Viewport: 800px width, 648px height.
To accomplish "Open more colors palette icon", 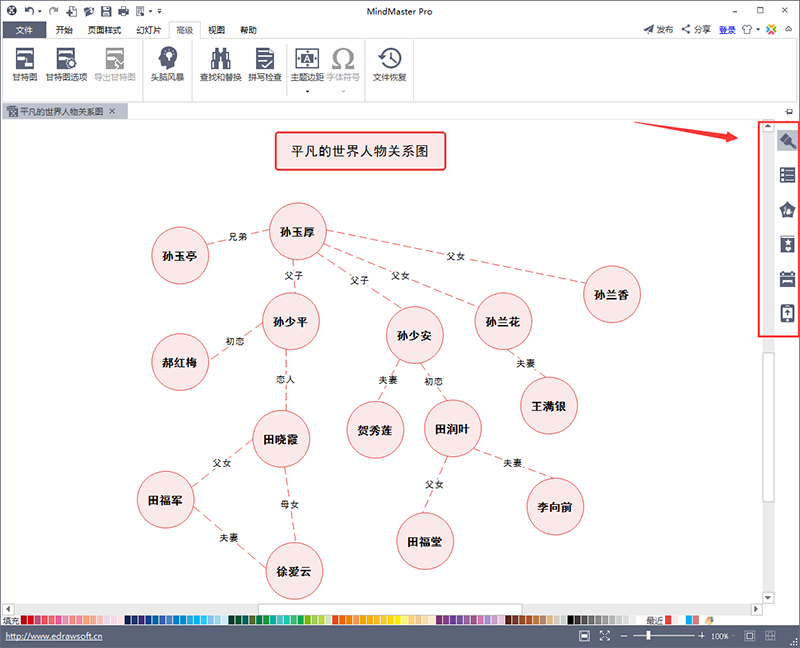I will [709, 620].
